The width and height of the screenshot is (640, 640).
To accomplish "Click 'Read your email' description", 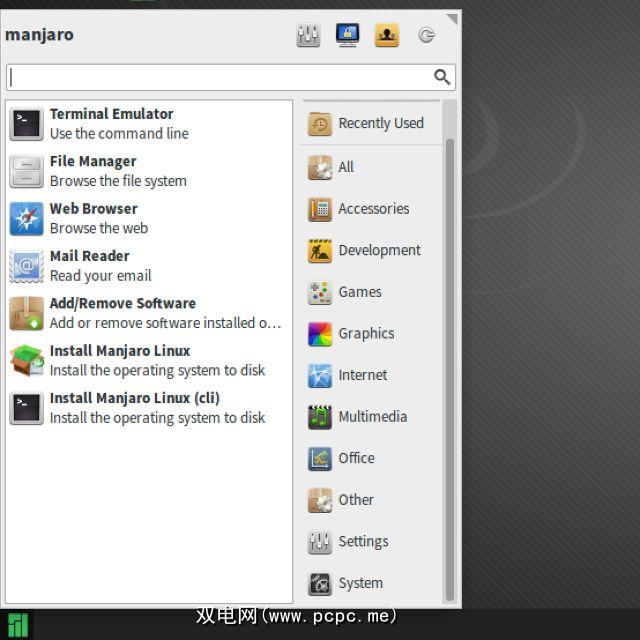I will pyautogui.click(x=101, y=276).
